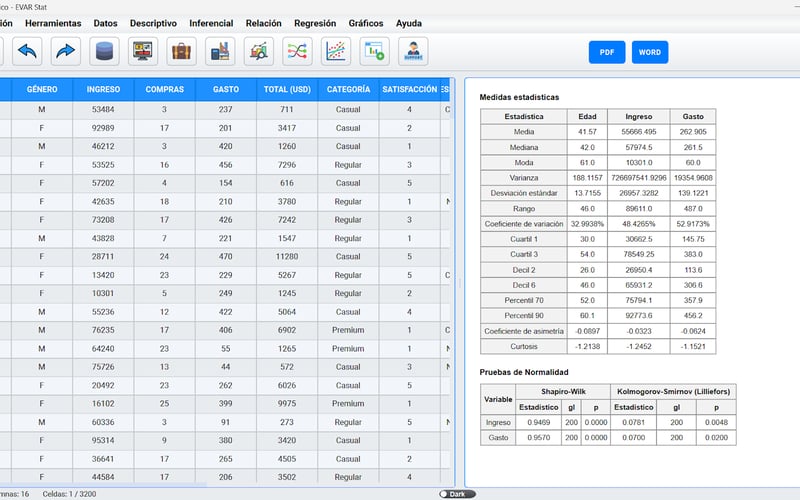Export results using PDF button

click(x=607, y=52)
